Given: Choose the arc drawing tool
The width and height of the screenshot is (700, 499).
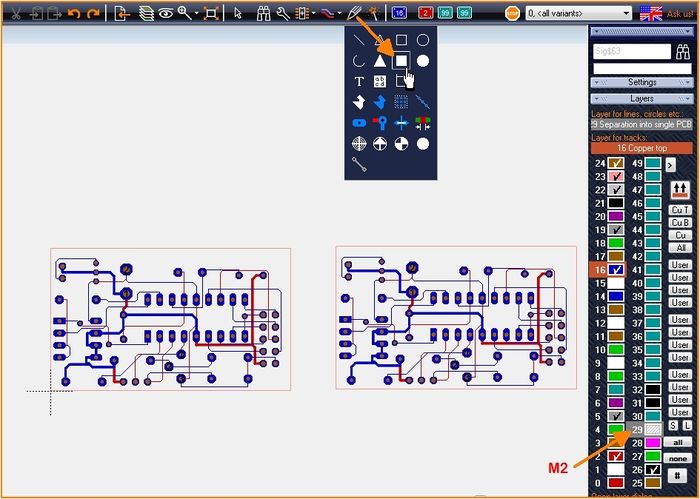Looking at the screenshot, I should click(x=358, y=60).
